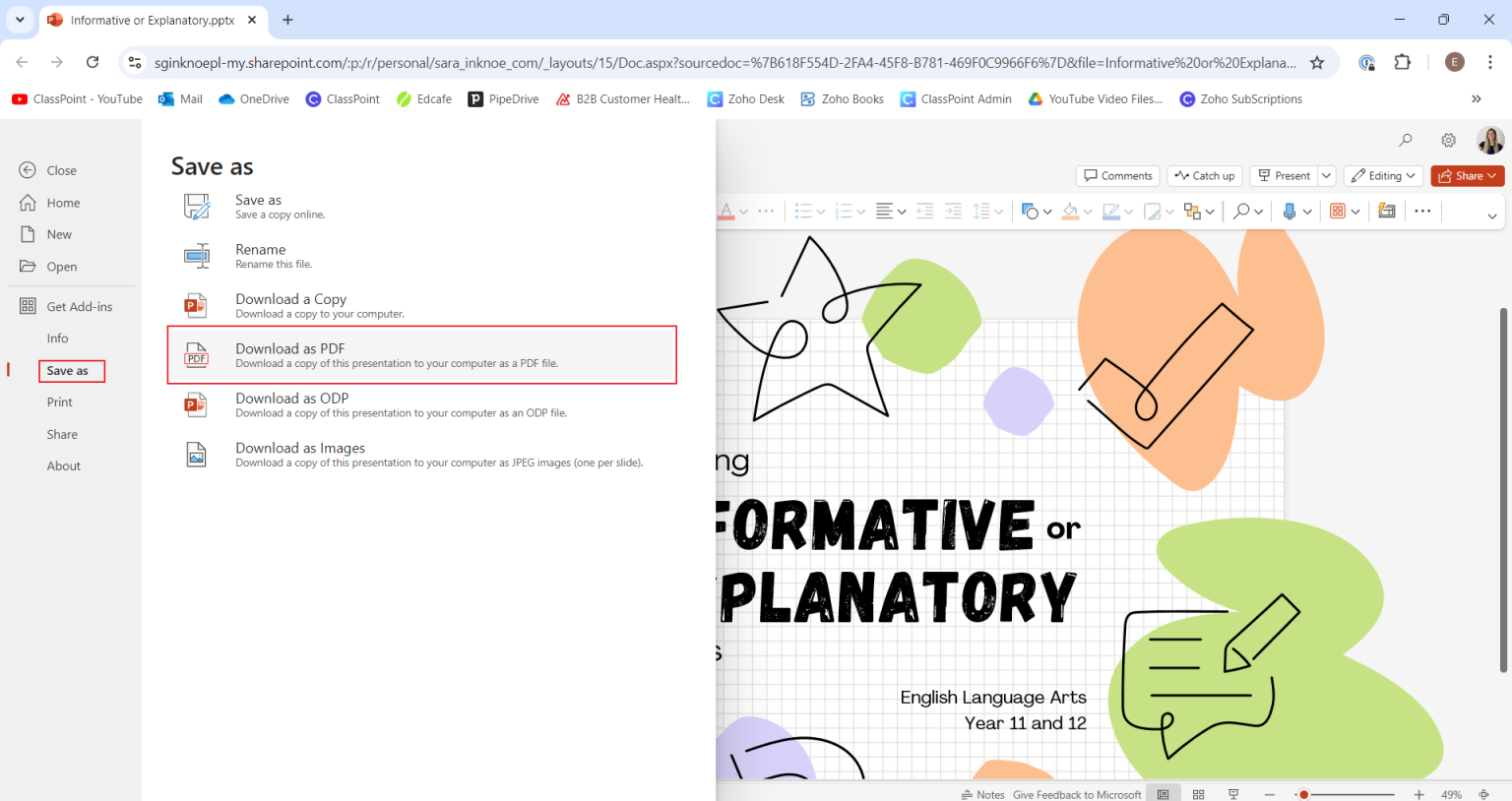Expand the Shape Fill dropdown
Screen dimensions: 1512x801
1086,211
